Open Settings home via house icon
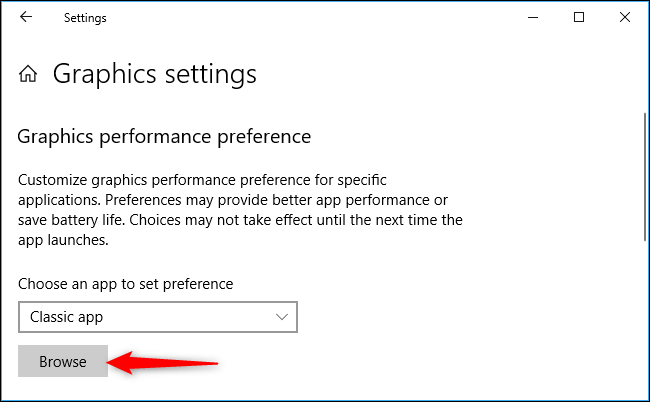Screen dimensions: 650x402 point(28,74)
